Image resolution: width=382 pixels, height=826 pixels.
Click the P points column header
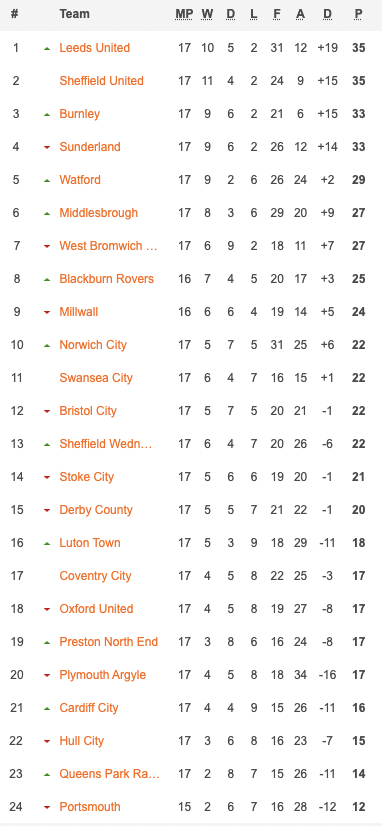pos(358,14)
